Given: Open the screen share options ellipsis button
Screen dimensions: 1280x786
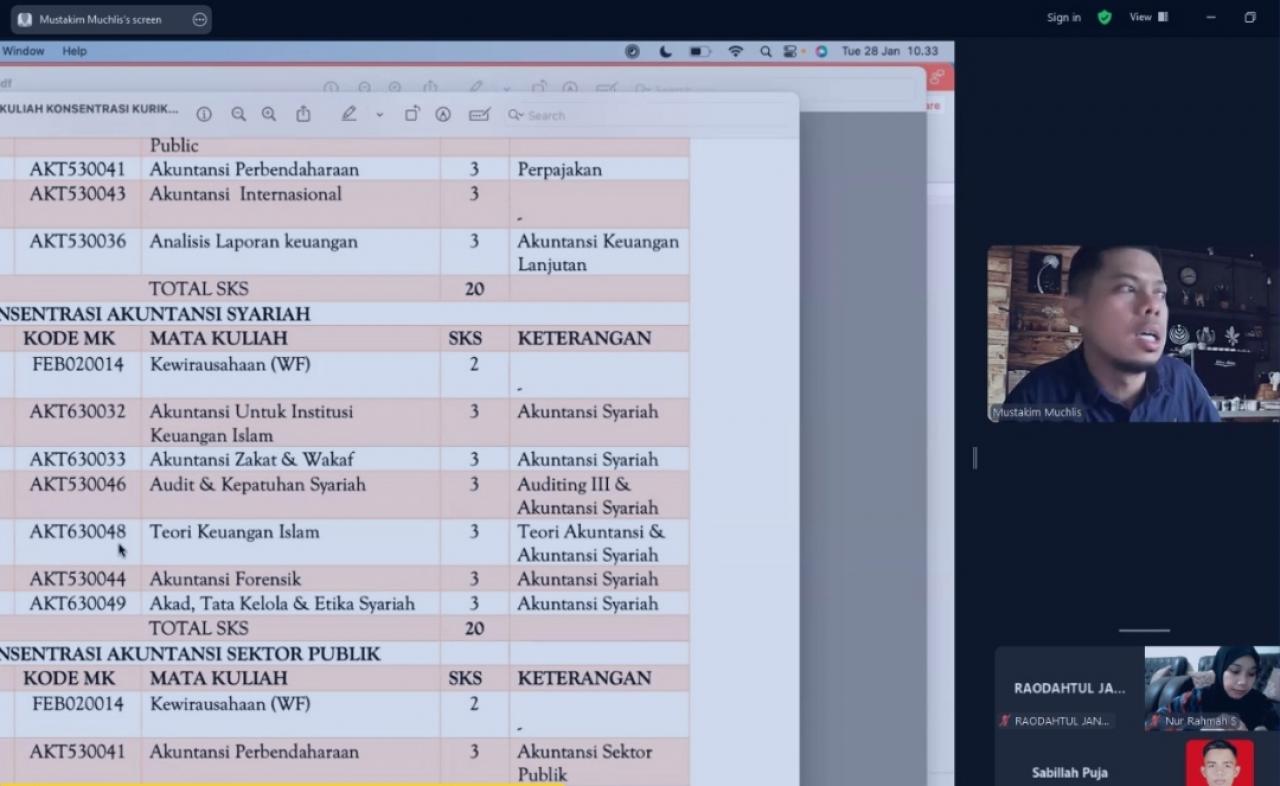Looking at the screenshot, I should pos(199,19).
